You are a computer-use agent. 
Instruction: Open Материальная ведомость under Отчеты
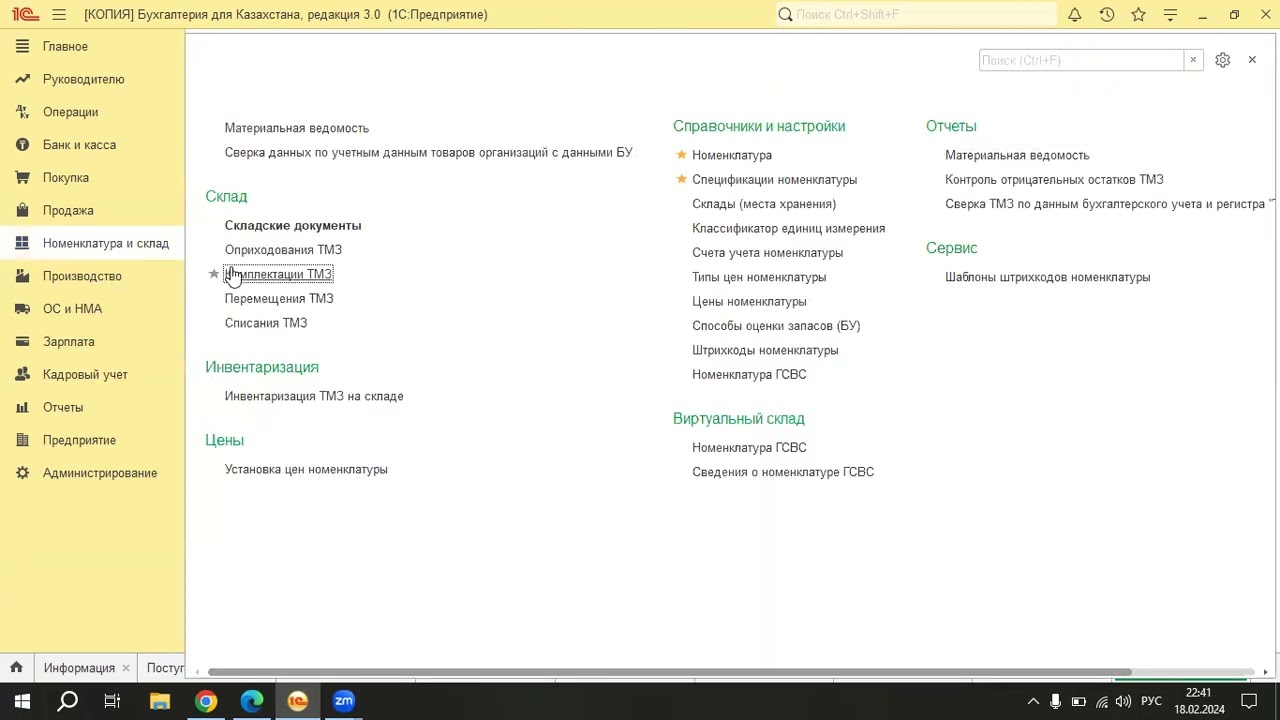[x=1017, y=155]
